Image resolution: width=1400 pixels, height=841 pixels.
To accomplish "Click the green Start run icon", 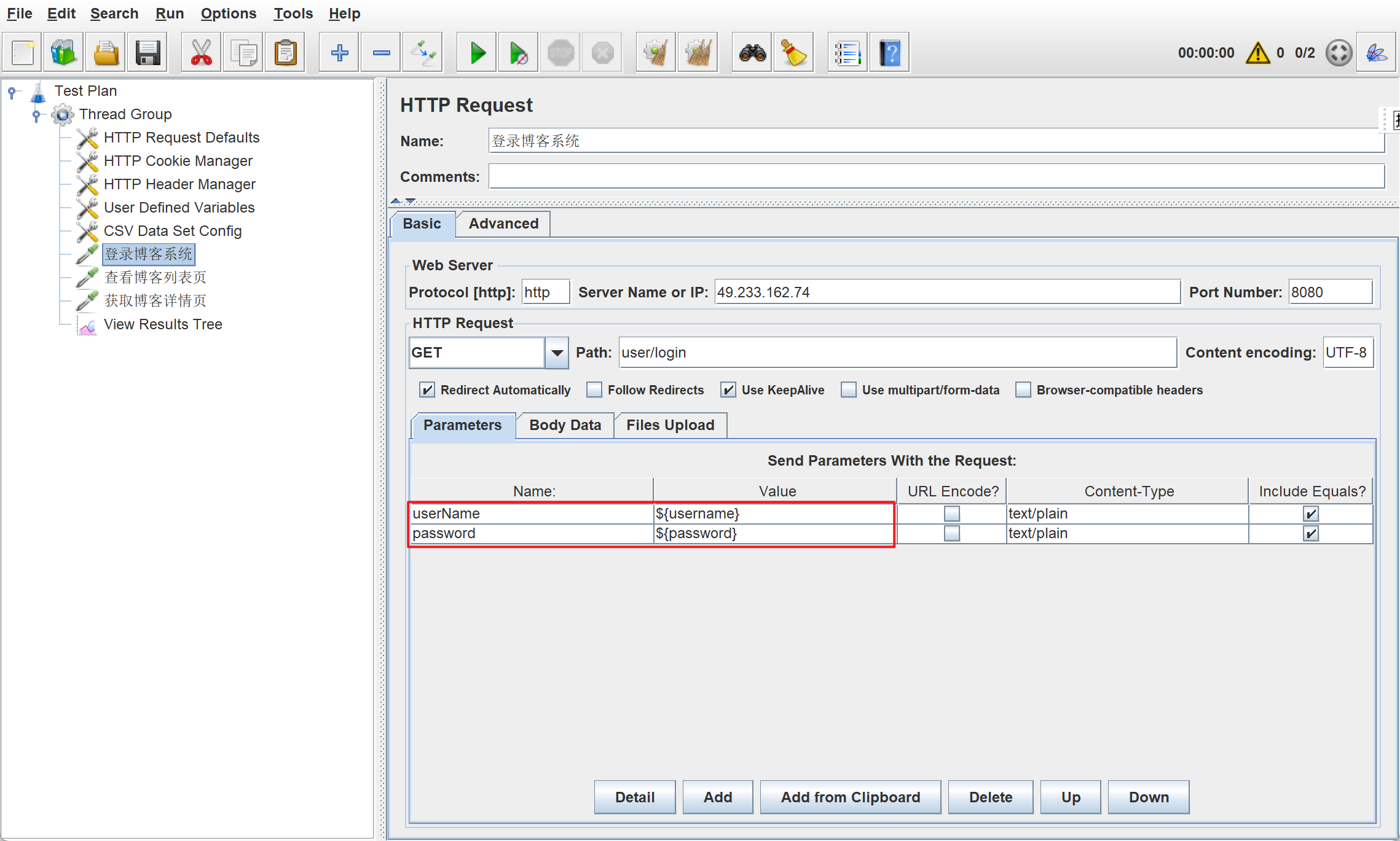I will click(477, 53).
